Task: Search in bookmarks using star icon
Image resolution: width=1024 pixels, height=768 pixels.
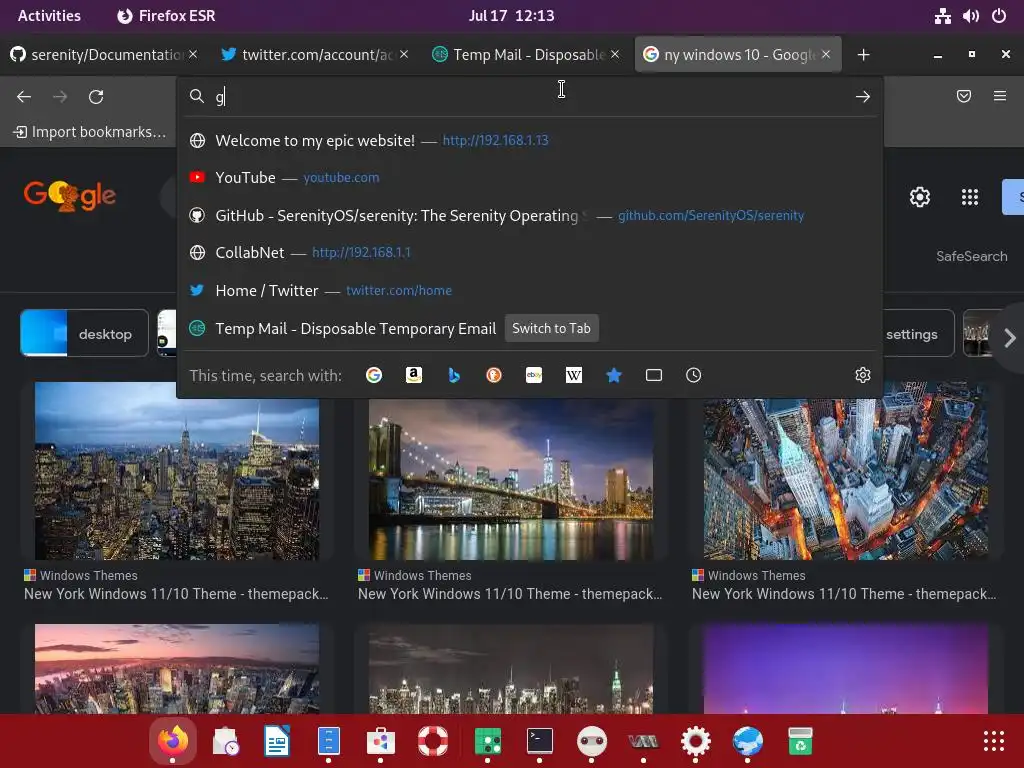Action: click(x=614, y=375)
